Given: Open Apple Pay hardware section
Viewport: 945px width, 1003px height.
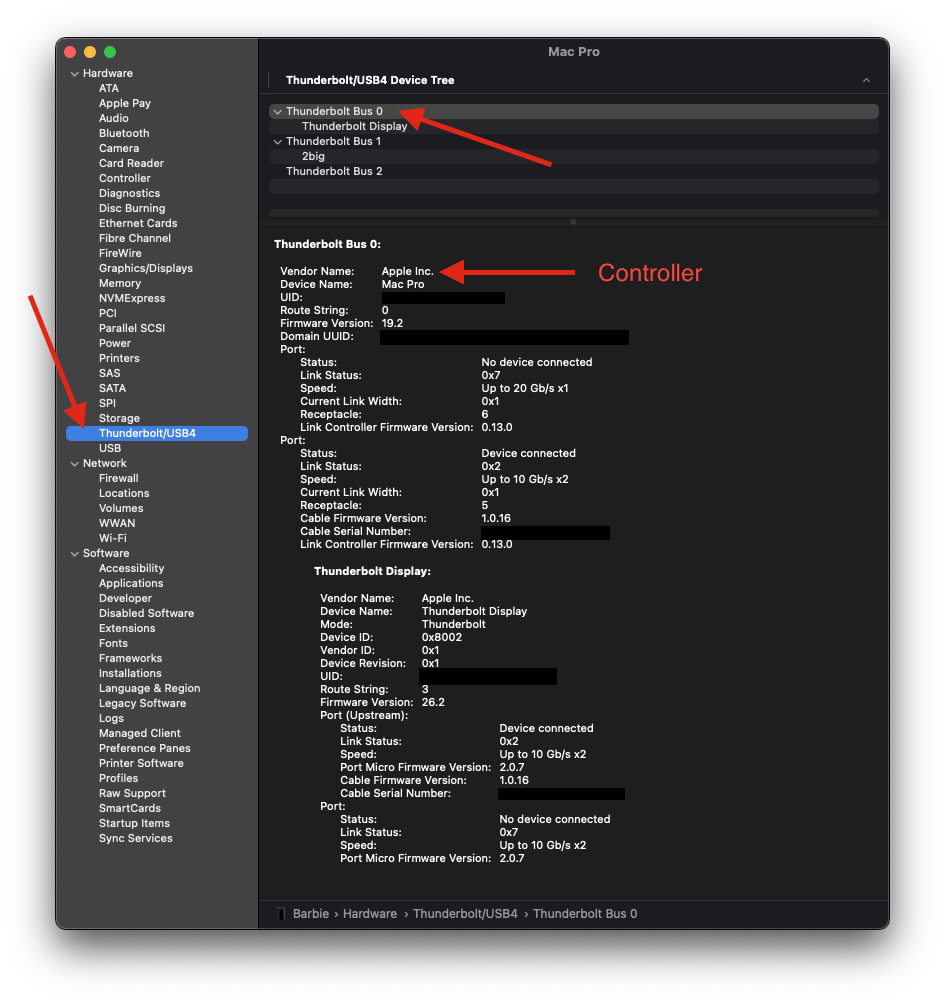Looking at the screenshot, I should [x=125, y=104].
